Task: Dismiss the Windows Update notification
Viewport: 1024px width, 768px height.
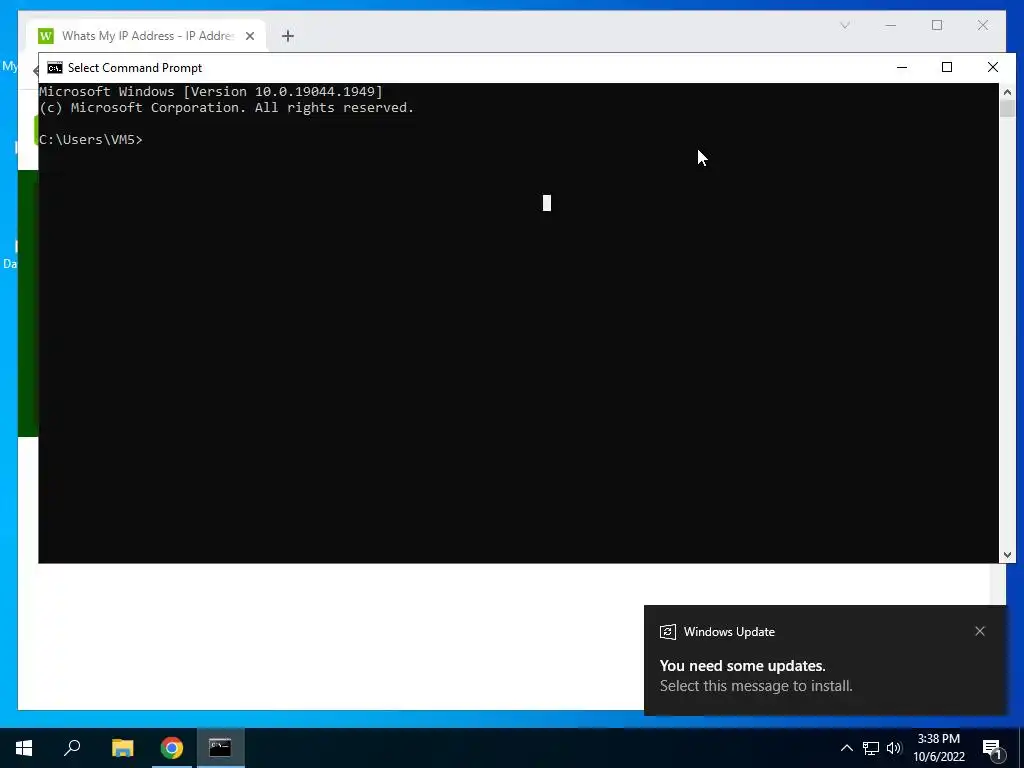Action: pos(980,631)
